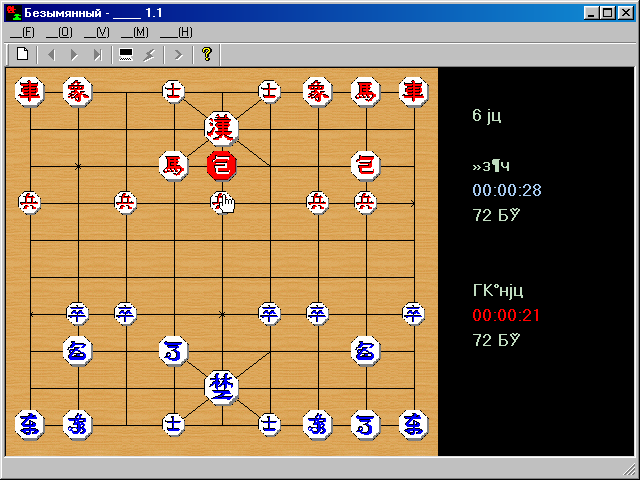Open the (H) menu
Image resolution: width=640 pixels, height=480 pixels.
pos(176,32)
